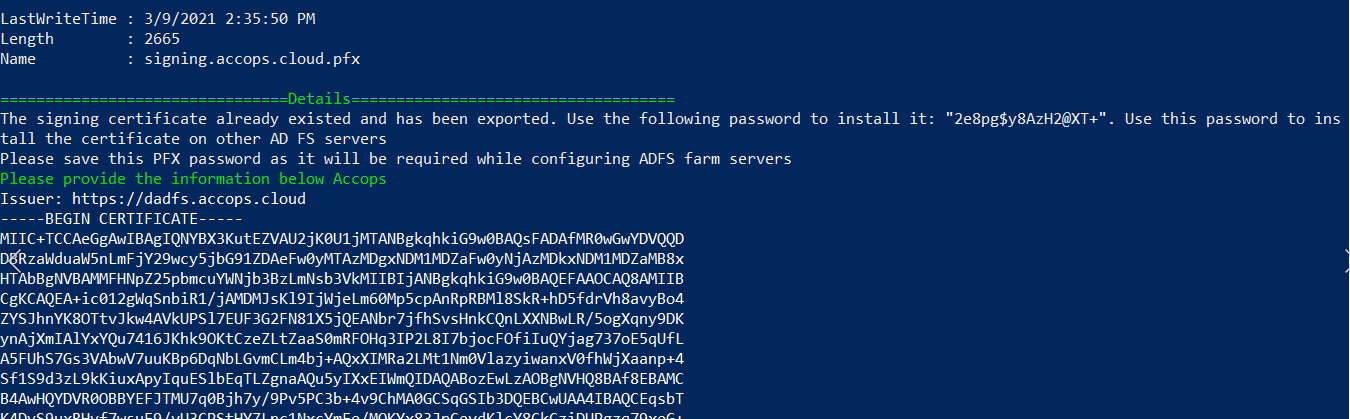Click the 'Please save this PFX password' line
This screenshot has height=419, width=1350.
pyautogui.click(x=395, y=159)
